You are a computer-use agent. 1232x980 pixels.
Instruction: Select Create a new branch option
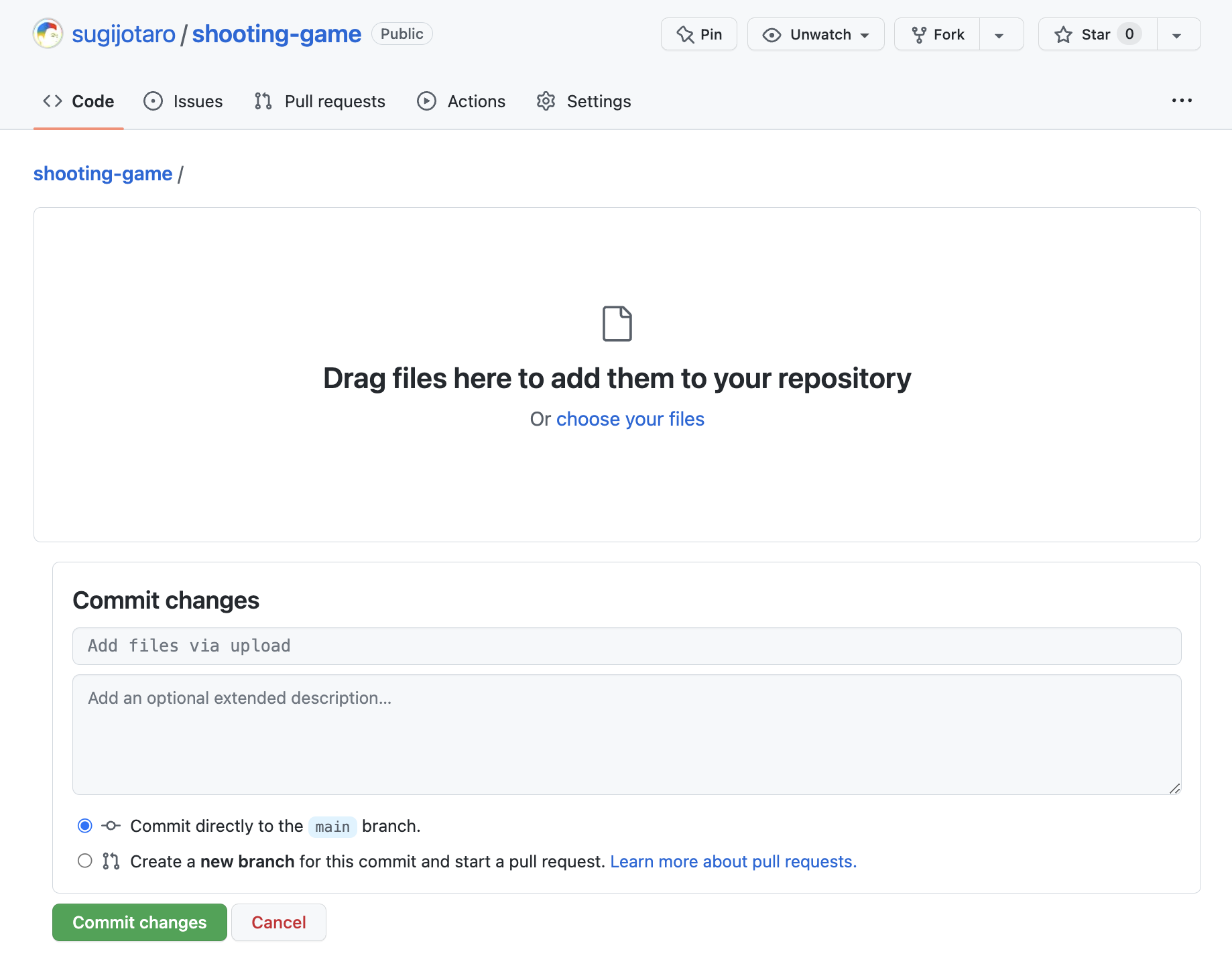coord(85,861)
